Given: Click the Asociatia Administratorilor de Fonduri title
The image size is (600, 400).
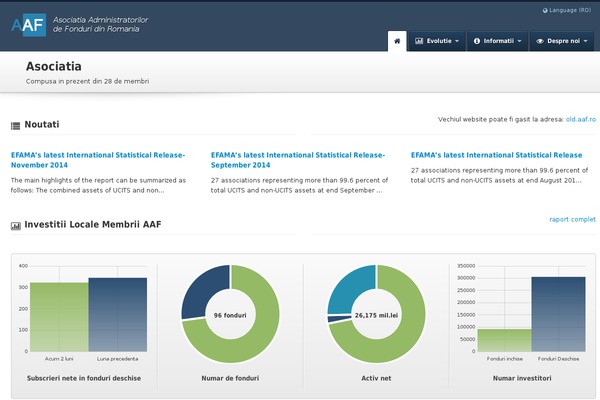Looking at the screenshot, I should click(100, 24).
